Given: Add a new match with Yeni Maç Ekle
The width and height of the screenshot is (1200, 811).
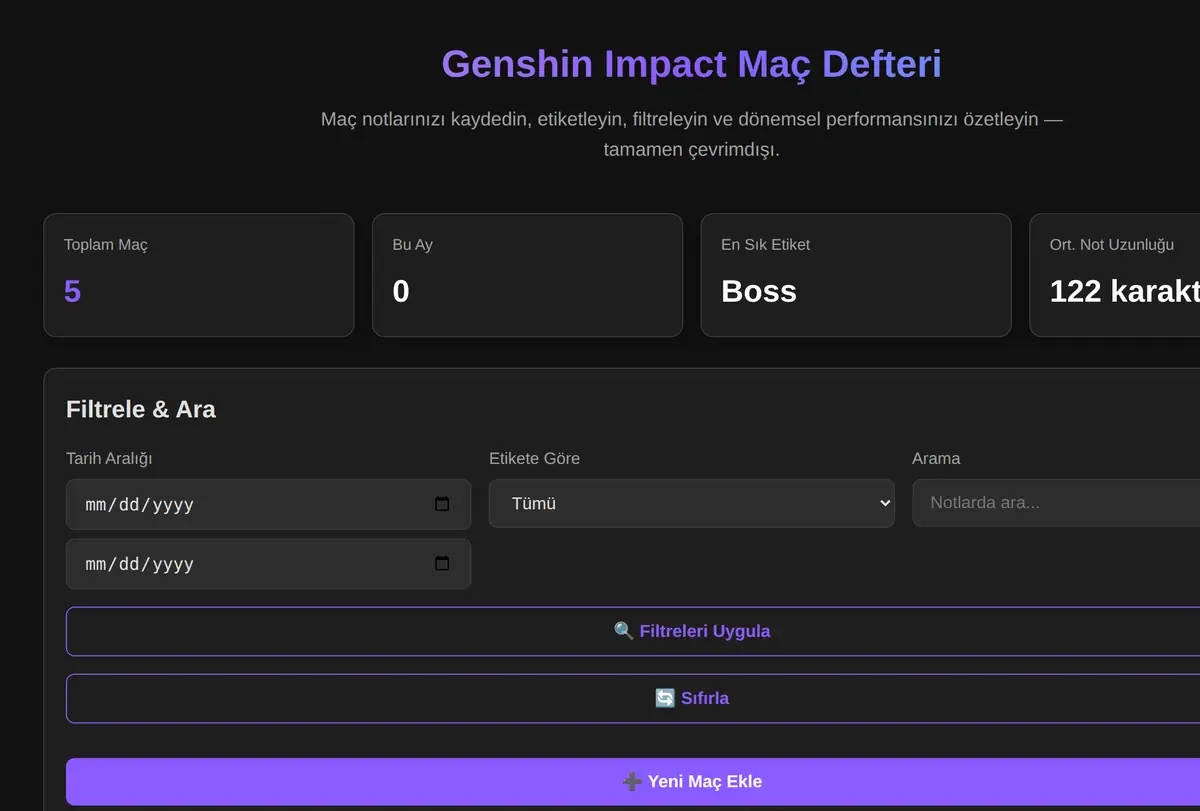Looking at the screenshot, I should (692, 782).
